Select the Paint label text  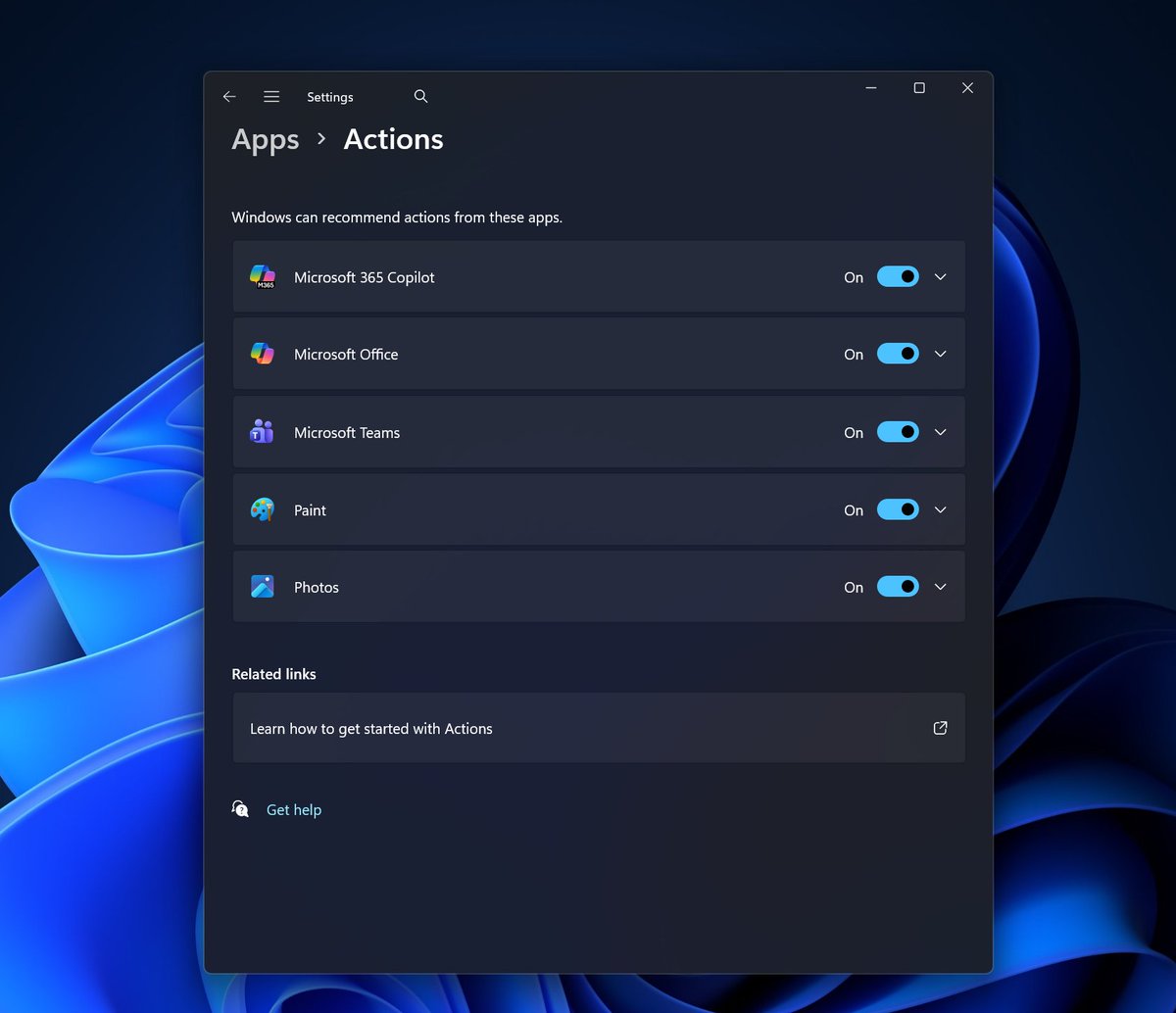[310, 509]
